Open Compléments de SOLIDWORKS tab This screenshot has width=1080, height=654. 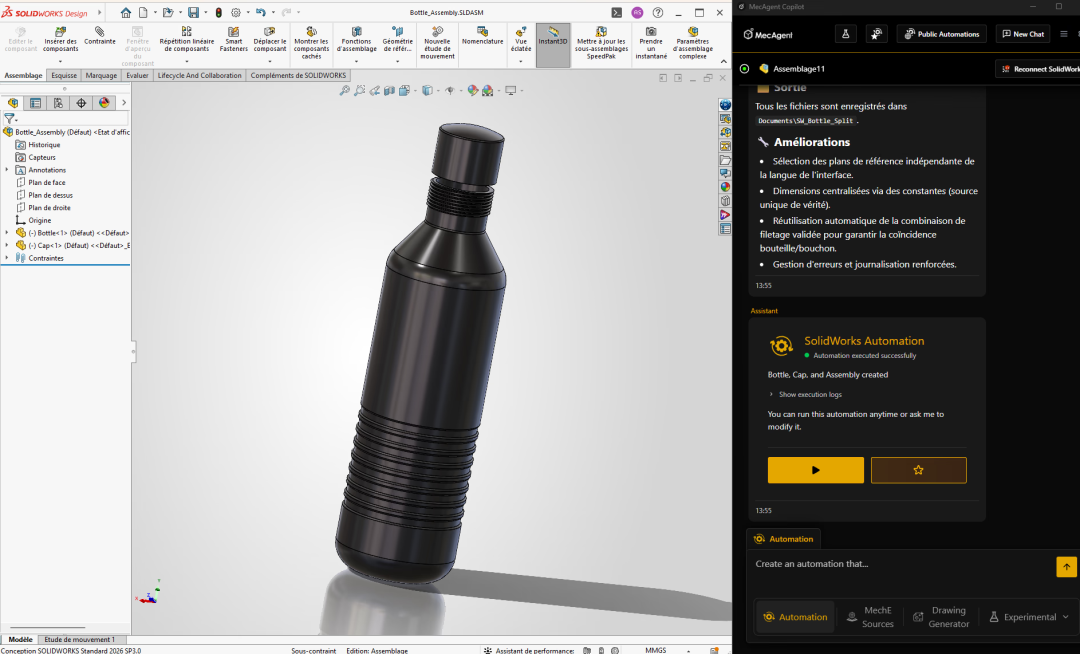[298, 75]
